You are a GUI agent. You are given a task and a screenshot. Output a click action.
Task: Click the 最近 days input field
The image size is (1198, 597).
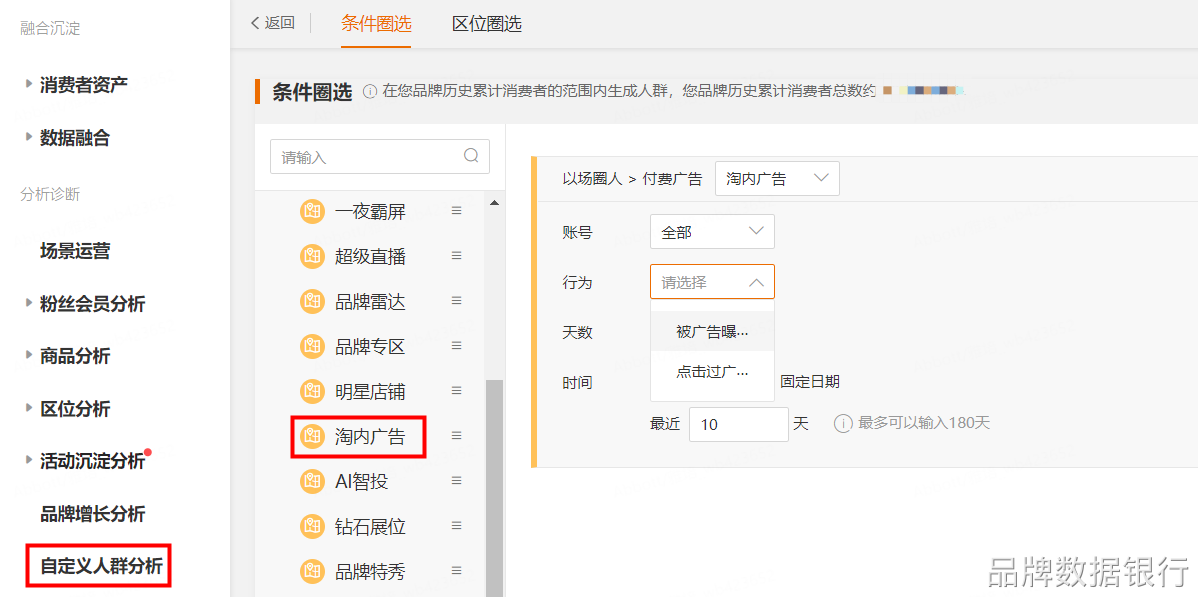(739, 424)
